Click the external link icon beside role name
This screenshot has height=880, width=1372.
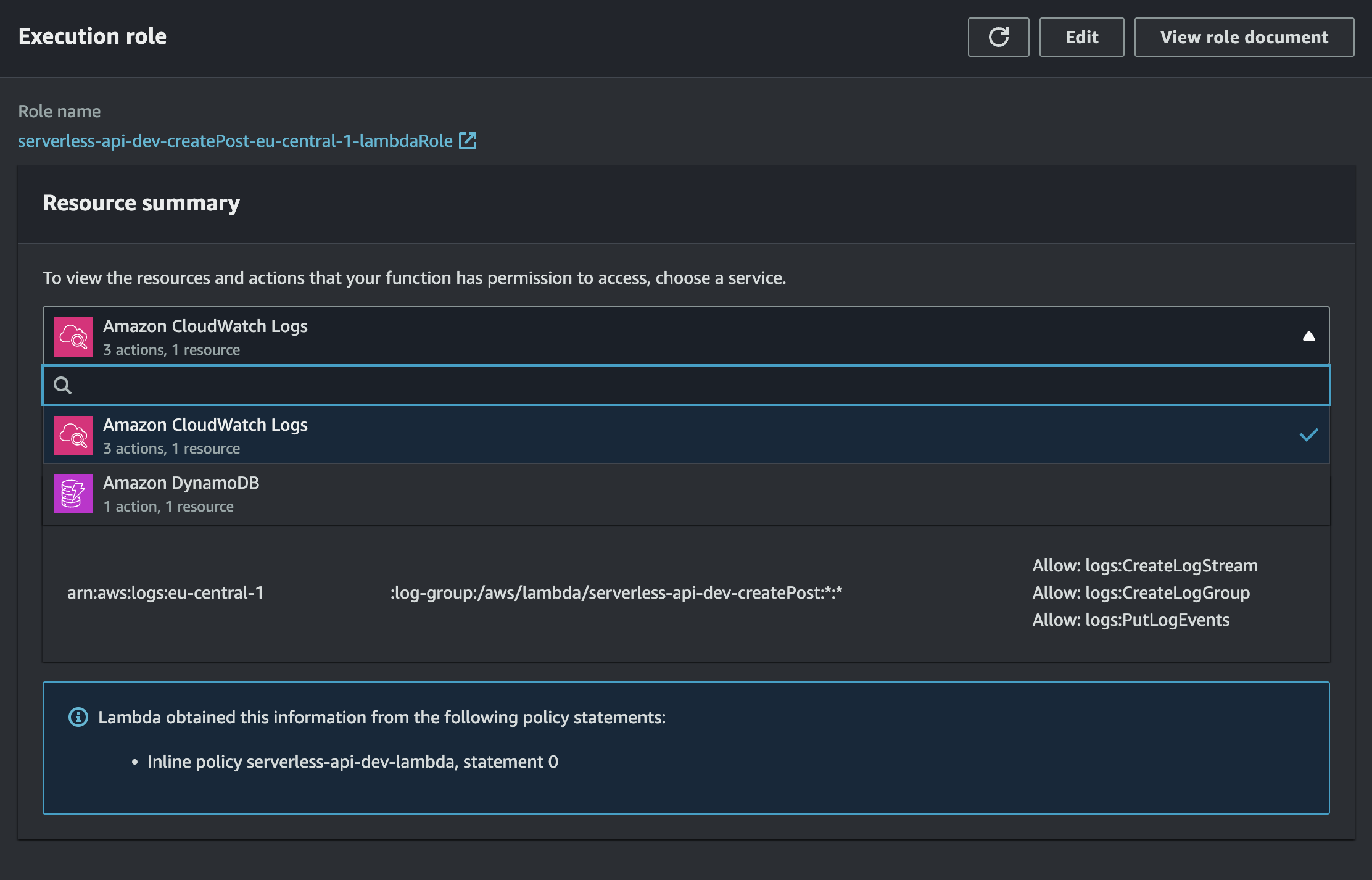point(468,141)
